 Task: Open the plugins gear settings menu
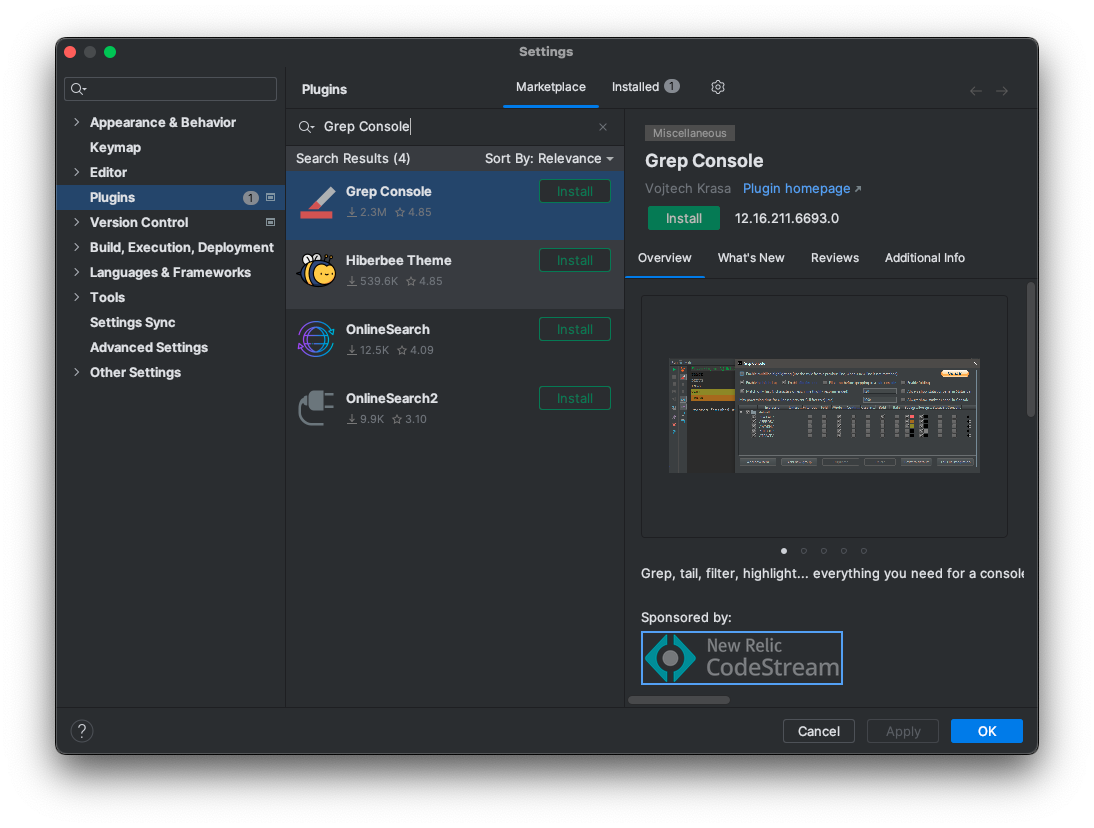718,87
